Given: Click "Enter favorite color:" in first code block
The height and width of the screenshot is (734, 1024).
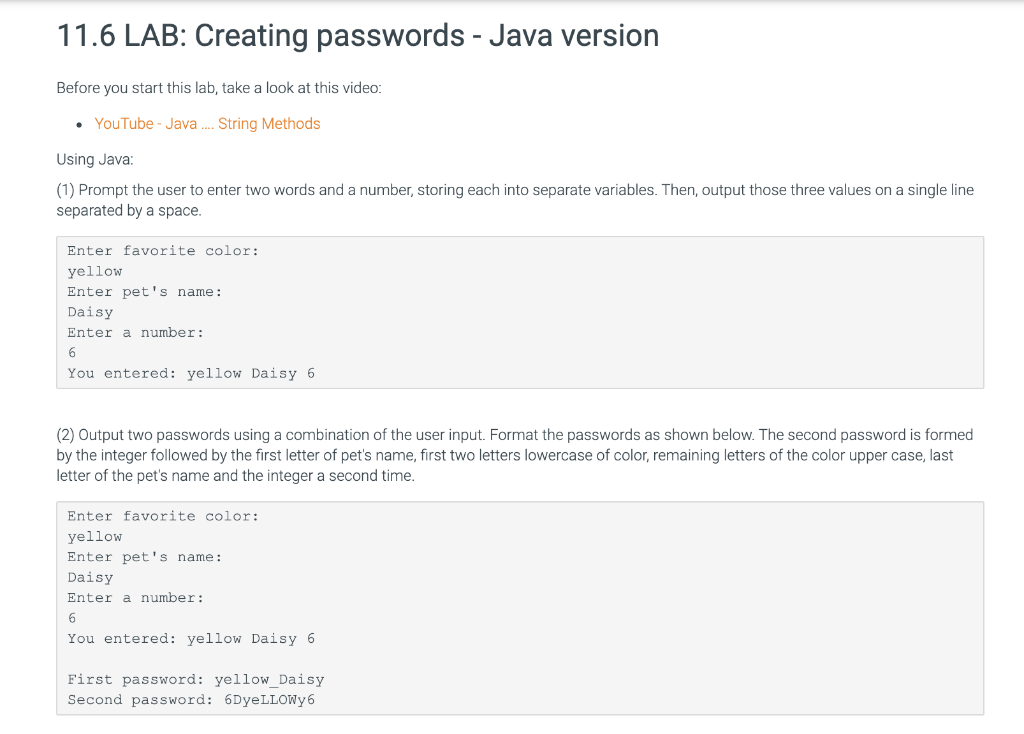Looking at the screenshot, I should pos(163,251).
